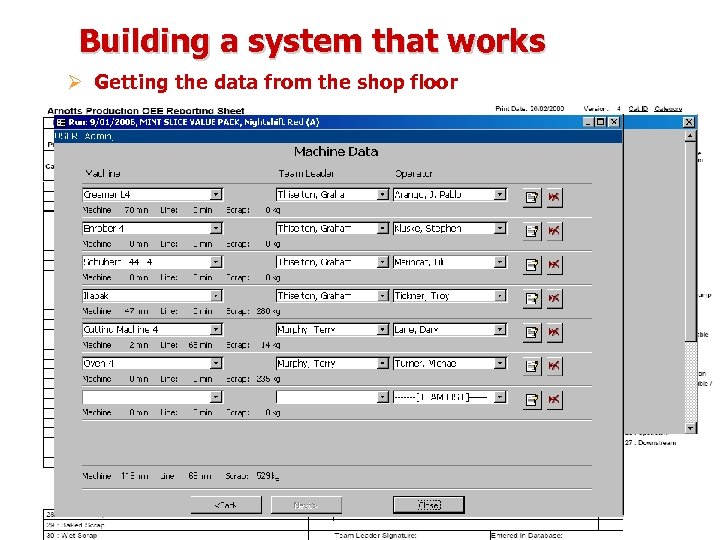Open edit icon for Ilapak row
720x540 pixels.
point(532,298)
